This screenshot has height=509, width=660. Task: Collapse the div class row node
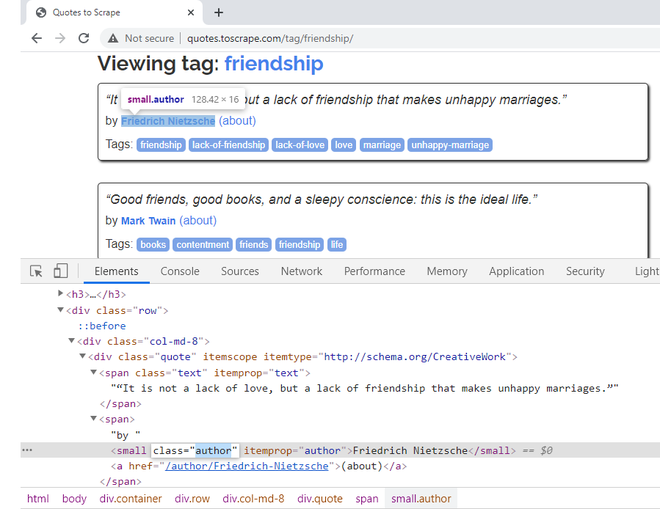[x=60, y=310]
